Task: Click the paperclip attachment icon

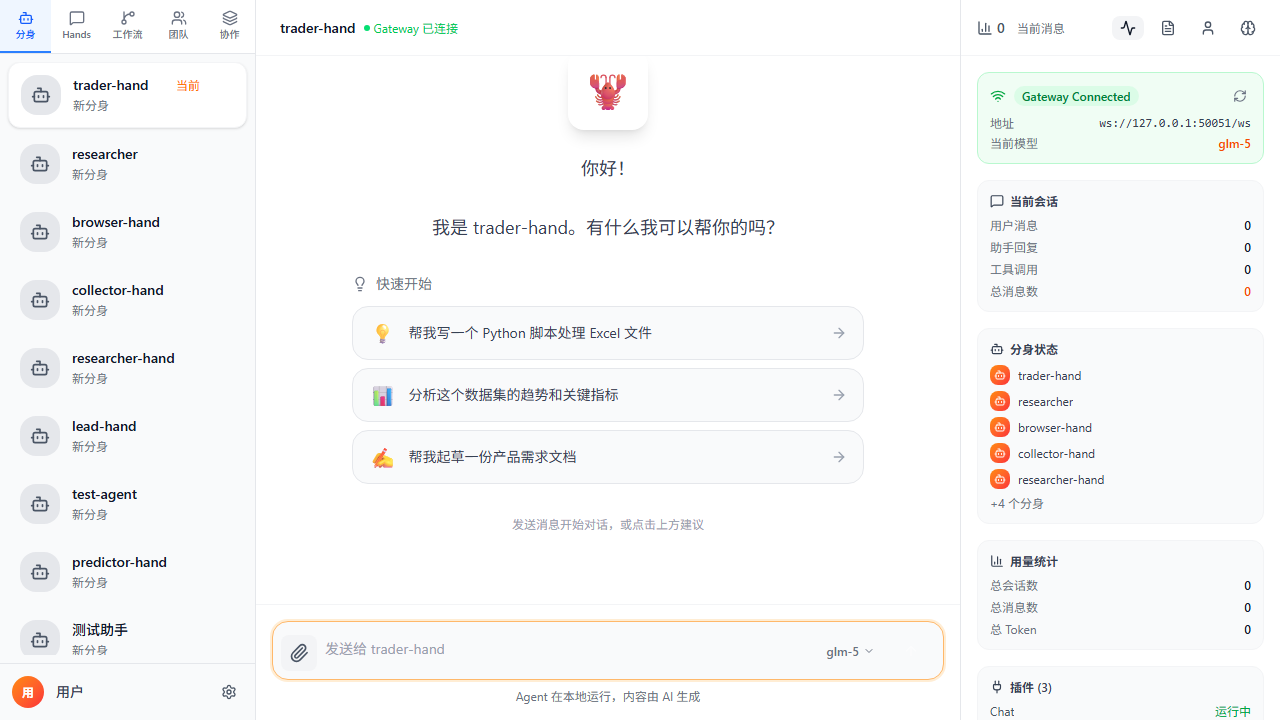Action: coord(299,653)
